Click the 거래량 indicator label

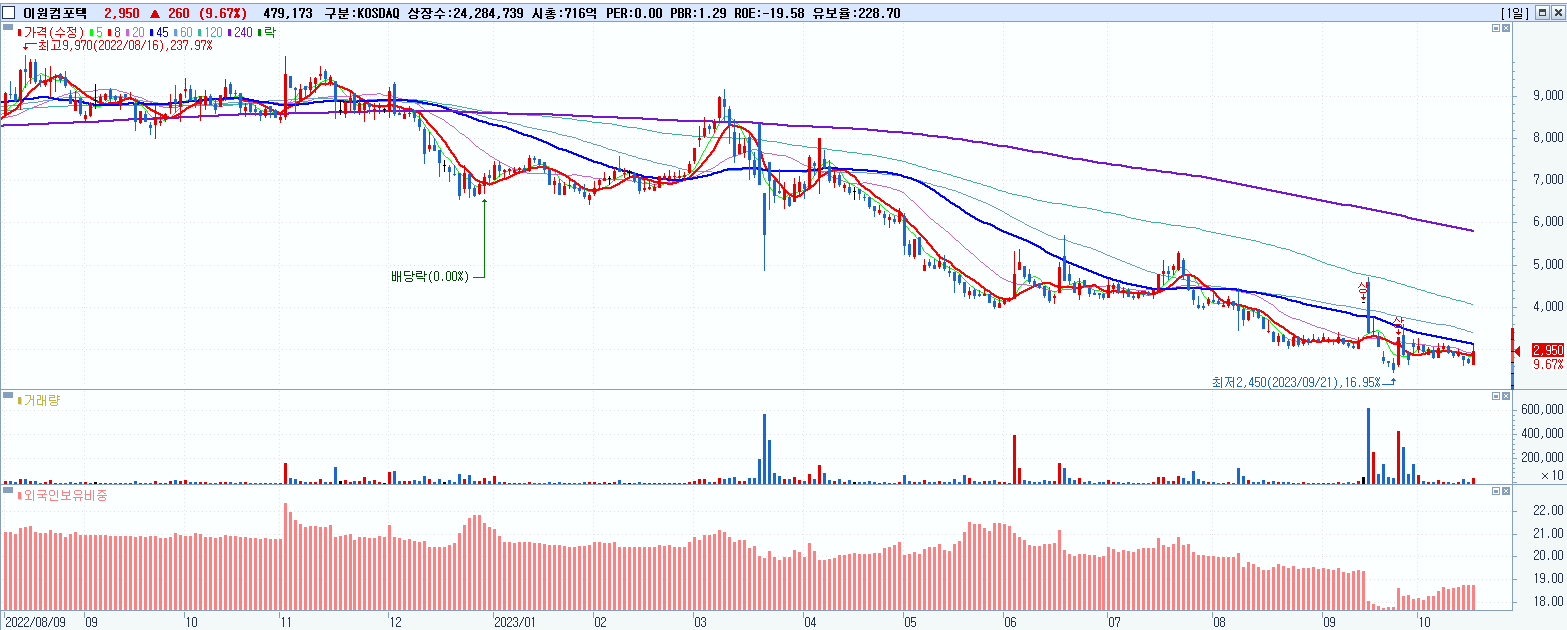click(x=40, y=400)
